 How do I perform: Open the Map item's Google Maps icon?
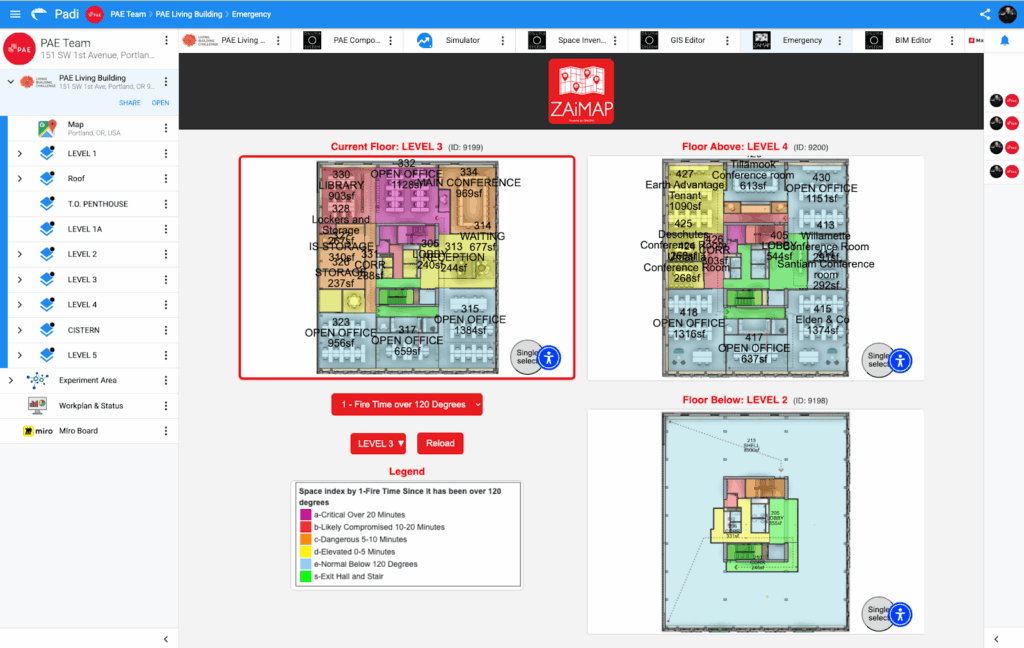(47, 129)
